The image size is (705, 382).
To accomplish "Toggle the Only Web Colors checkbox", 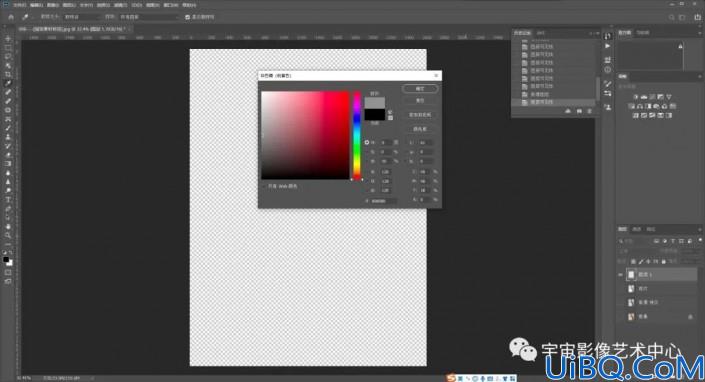I will (264, 186).
